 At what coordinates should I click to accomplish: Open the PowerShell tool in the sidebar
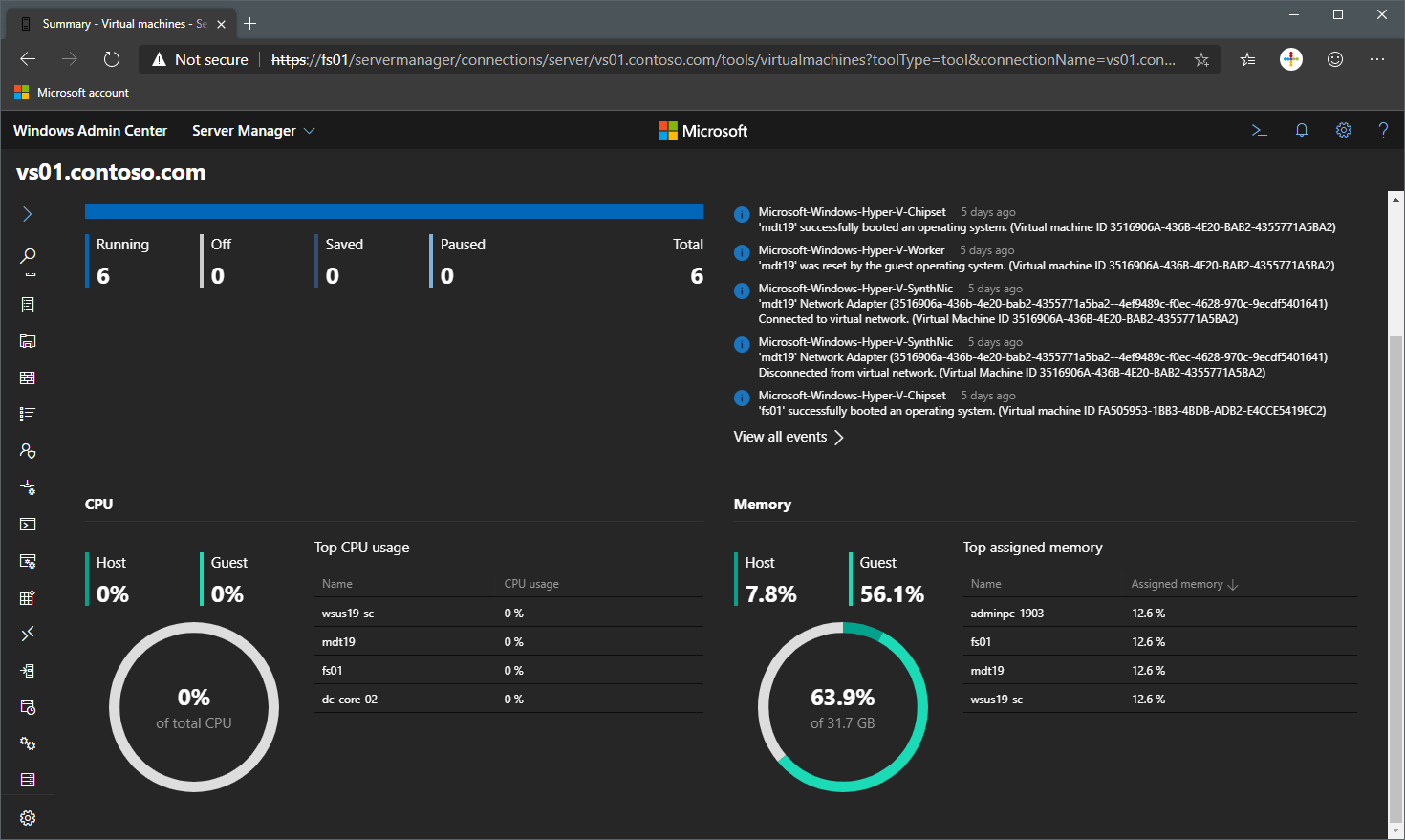28,525
